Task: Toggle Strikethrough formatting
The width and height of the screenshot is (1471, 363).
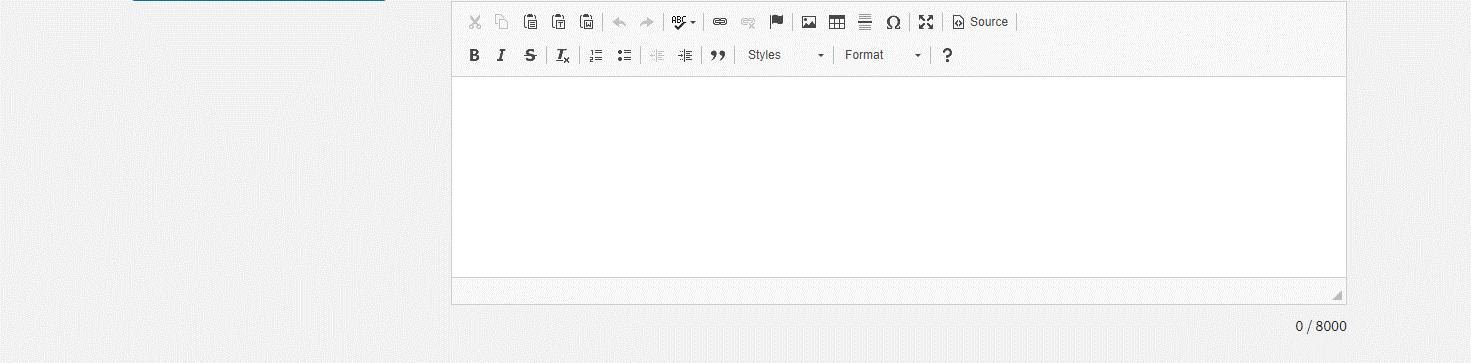Action: click(530, 55)
